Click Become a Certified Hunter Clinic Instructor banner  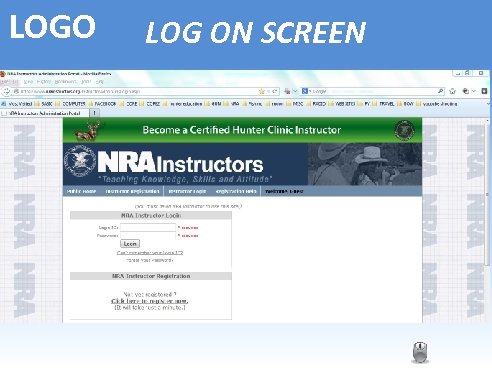point(242,130)
